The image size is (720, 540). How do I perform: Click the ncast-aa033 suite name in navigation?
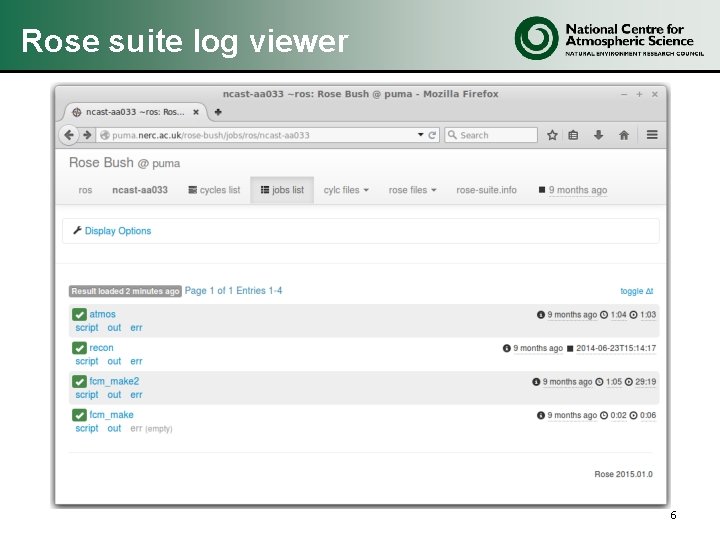(x=140, y=190)
